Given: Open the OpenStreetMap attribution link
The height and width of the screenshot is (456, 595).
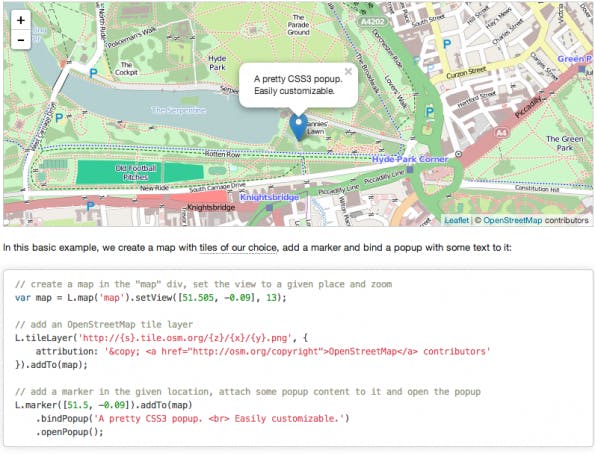Looking at the screenshot, I should (512, 220).
